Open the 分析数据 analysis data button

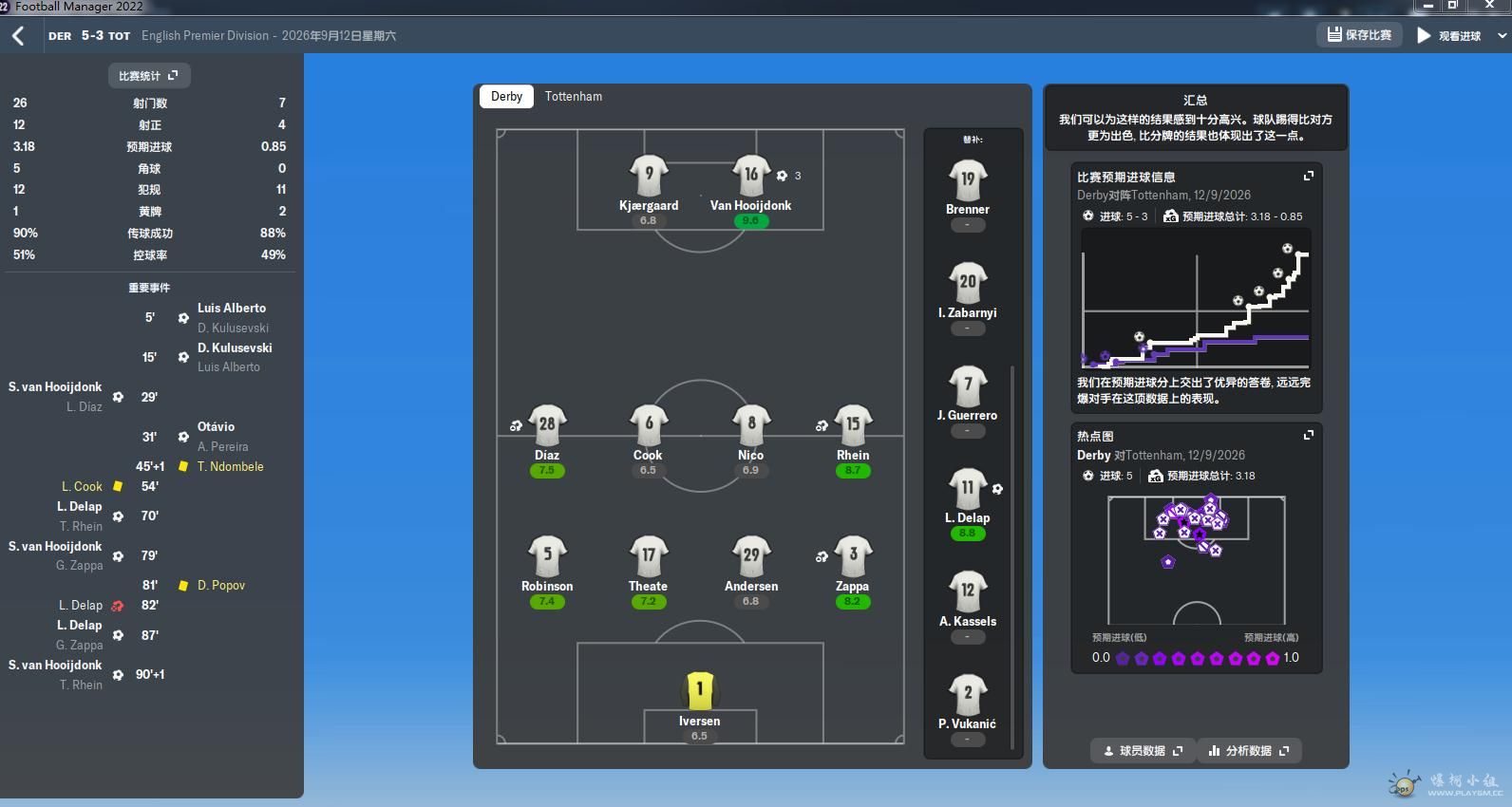(1249, 751)
